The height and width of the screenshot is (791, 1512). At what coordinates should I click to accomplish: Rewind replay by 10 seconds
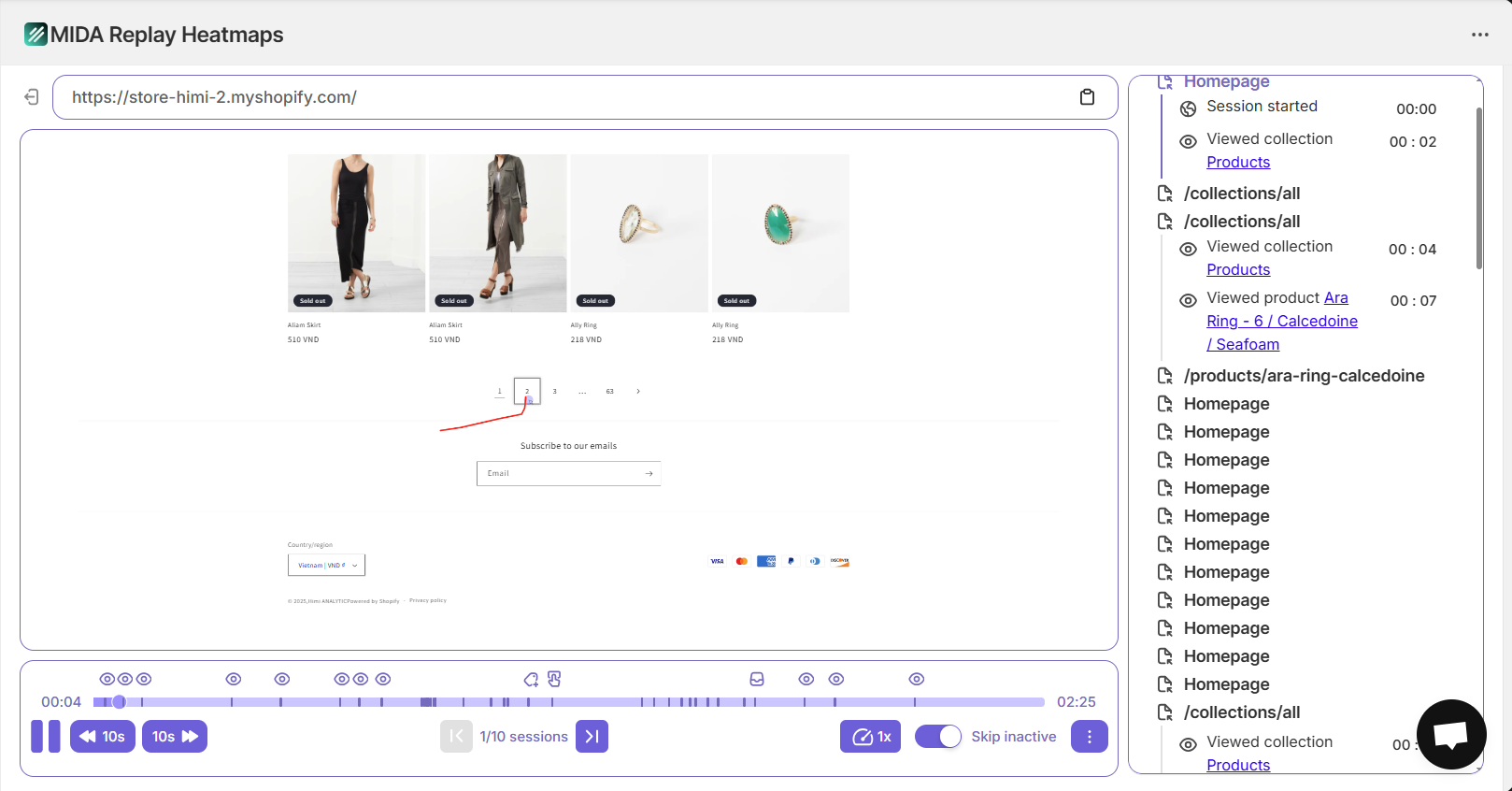click(x=103, y=737)
